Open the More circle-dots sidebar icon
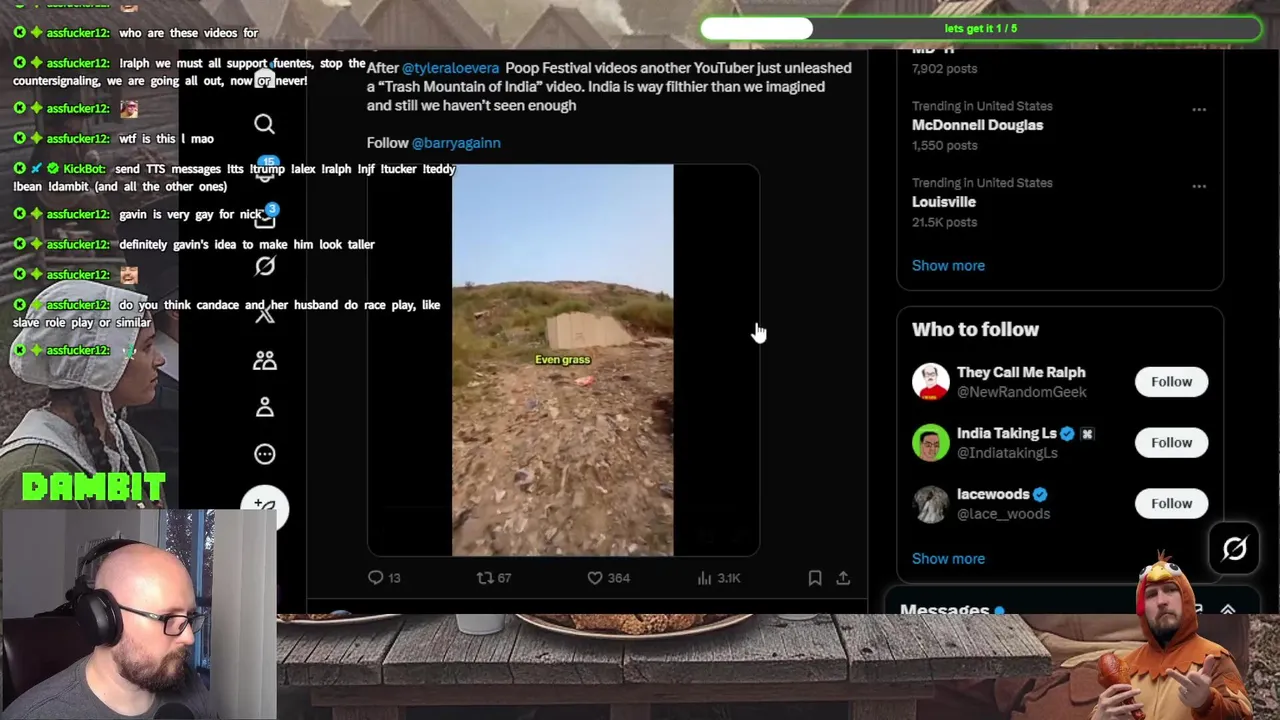The height and width of the screenshot is (720, 1280). tap(264, 454)
